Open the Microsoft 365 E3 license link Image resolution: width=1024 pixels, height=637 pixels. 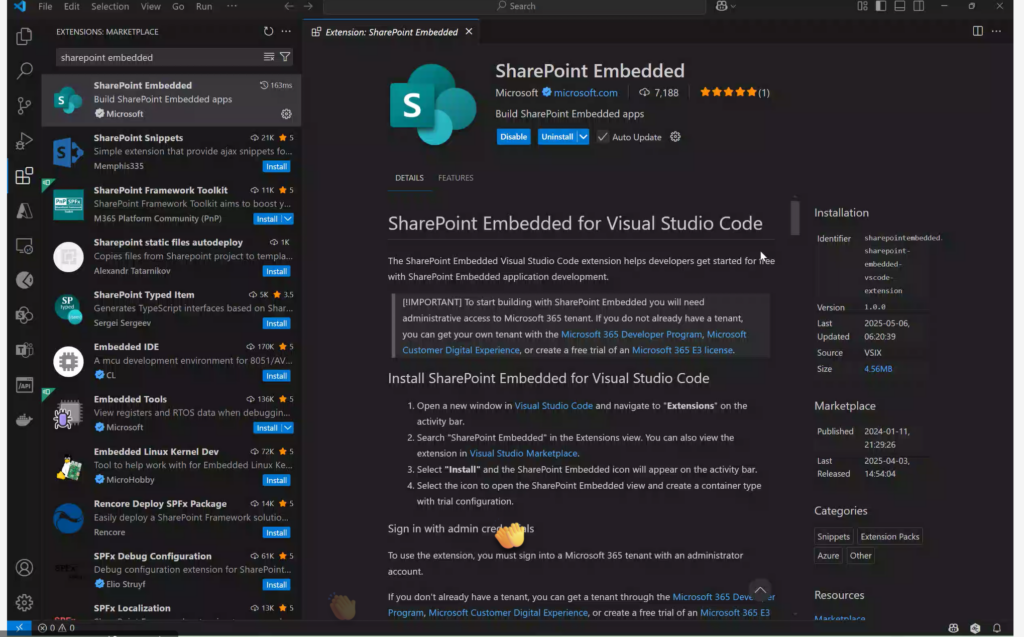(682, 350)
